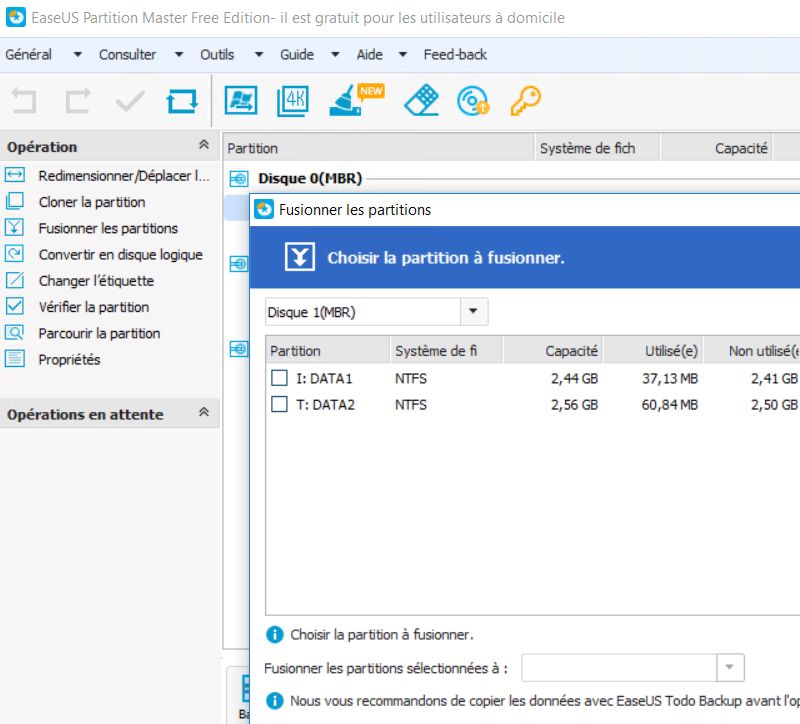This screenshot has height=724, width=800.
Task: Collapse the Opérations en attente section
Action: tap(204, 413)
